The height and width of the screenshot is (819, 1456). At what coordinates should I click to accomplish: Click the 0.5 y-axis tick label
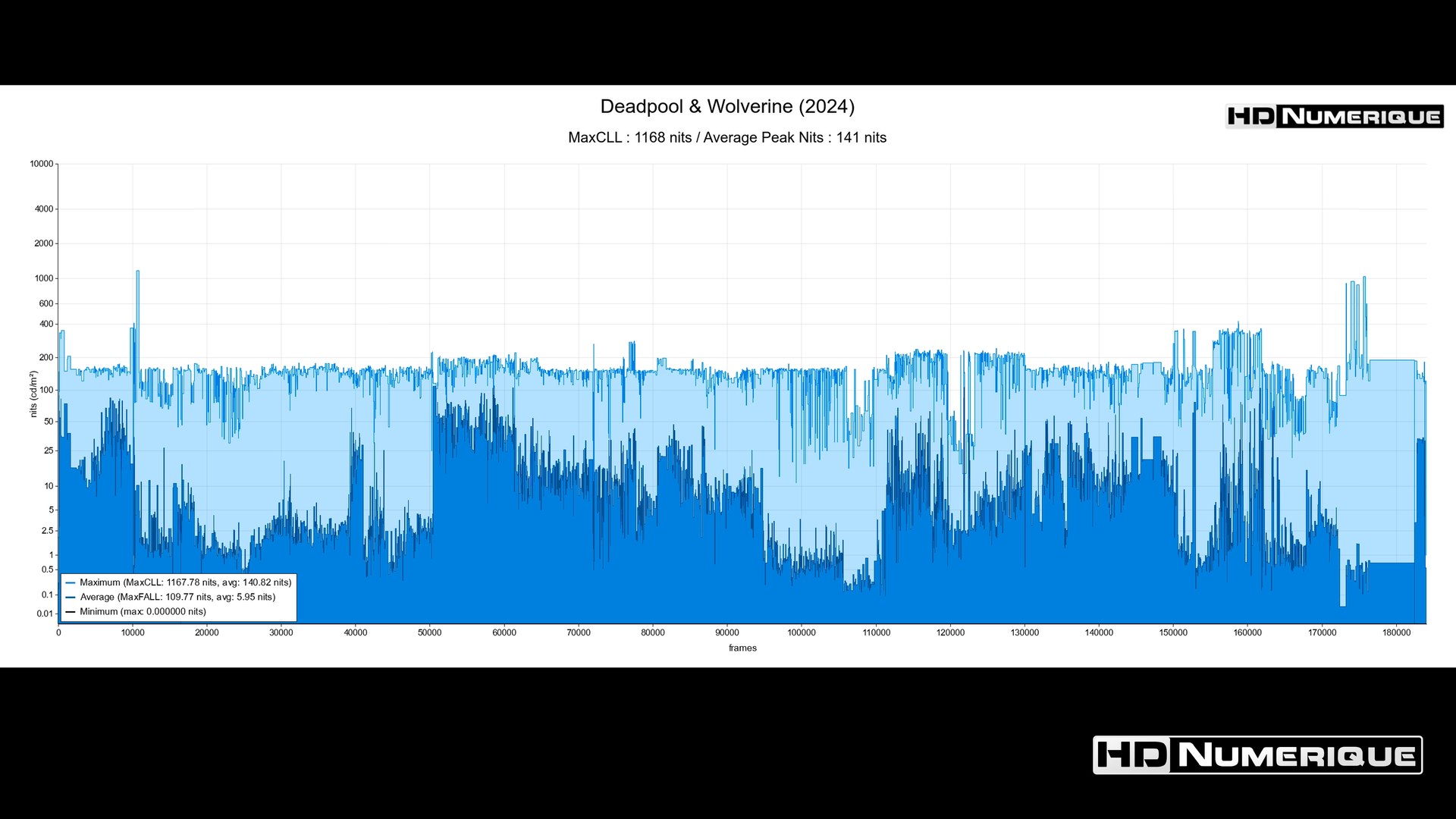click(48, 570)
